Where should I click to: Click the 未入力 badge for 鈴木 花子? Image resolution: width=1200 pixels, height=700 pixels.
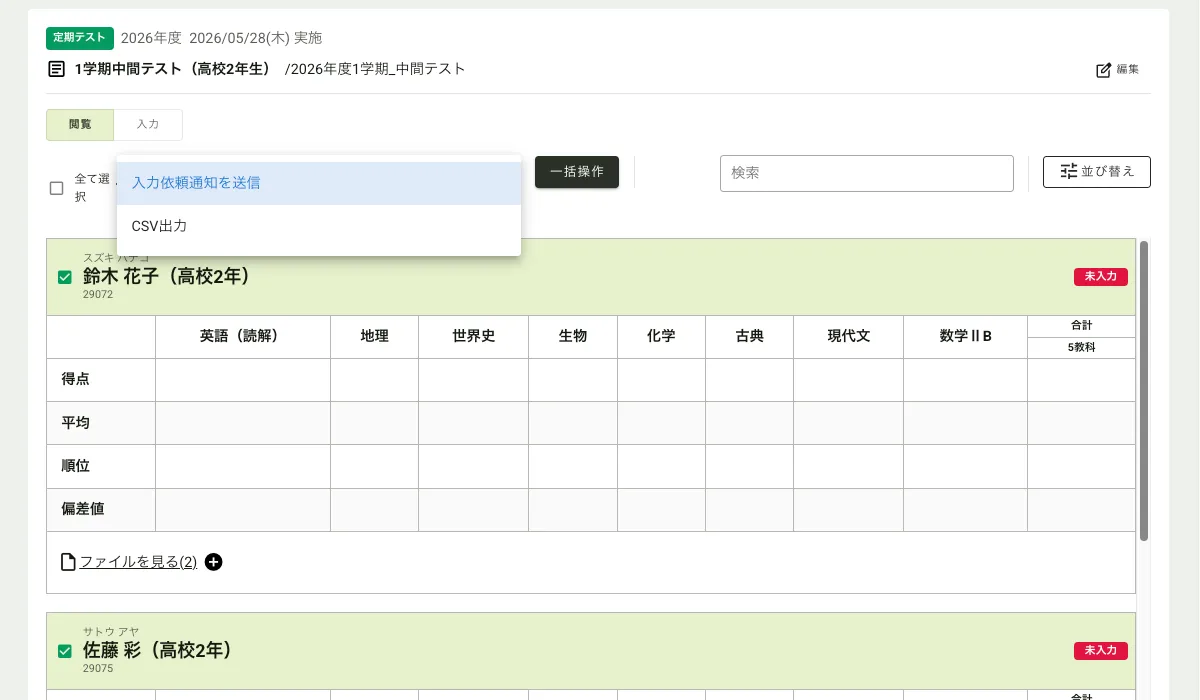click(1100, 277)
